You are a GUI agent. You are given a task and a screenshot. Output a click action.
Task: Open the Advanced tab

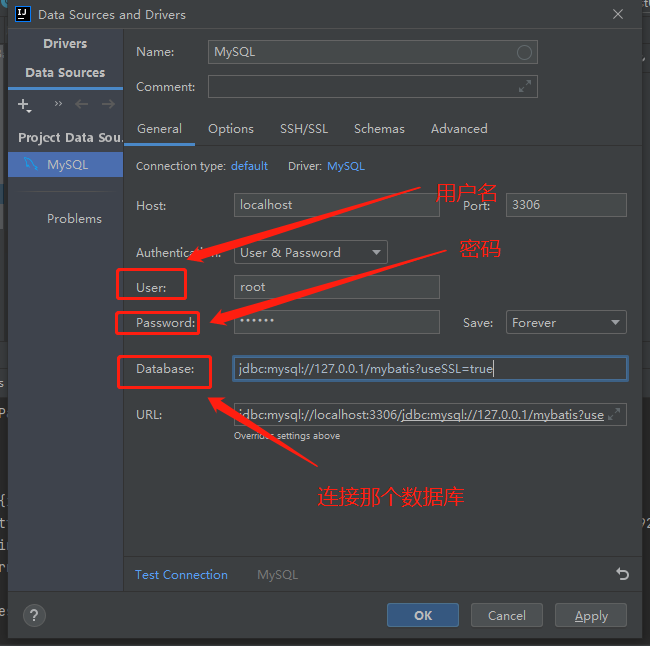pos(459,129)
